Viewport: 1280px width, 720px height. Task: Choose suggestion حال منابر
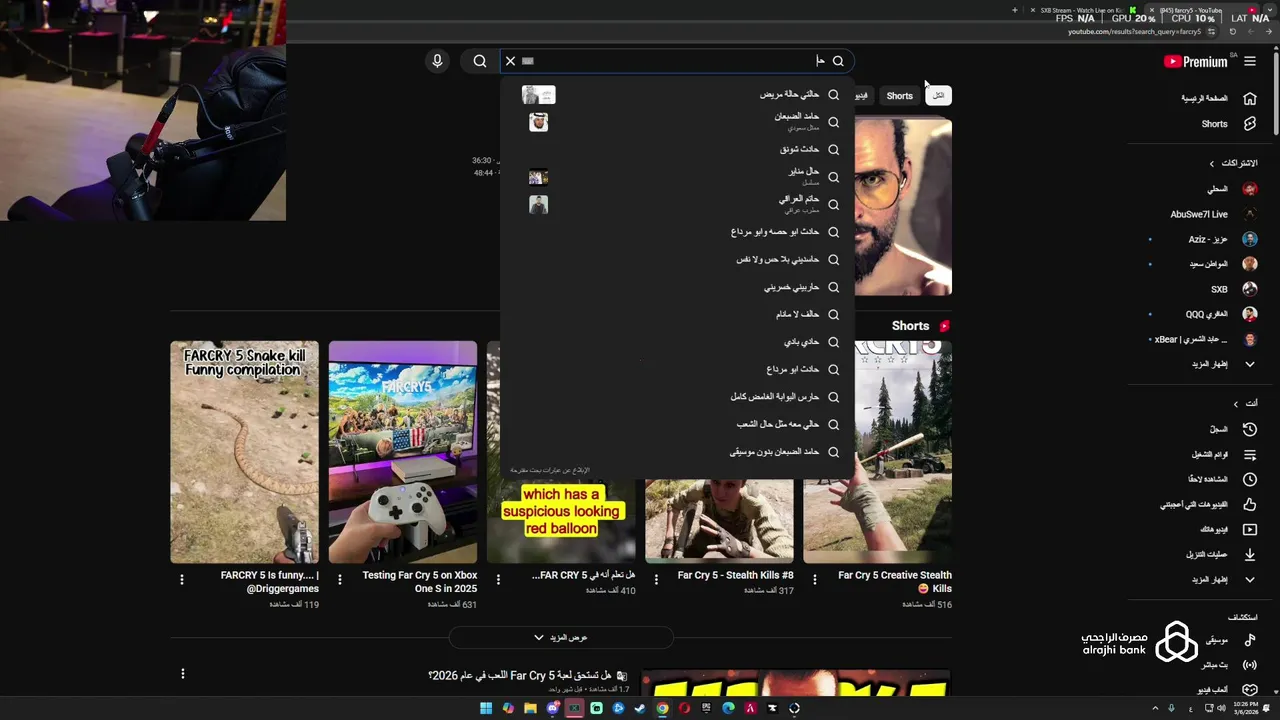tap(678, 177)
